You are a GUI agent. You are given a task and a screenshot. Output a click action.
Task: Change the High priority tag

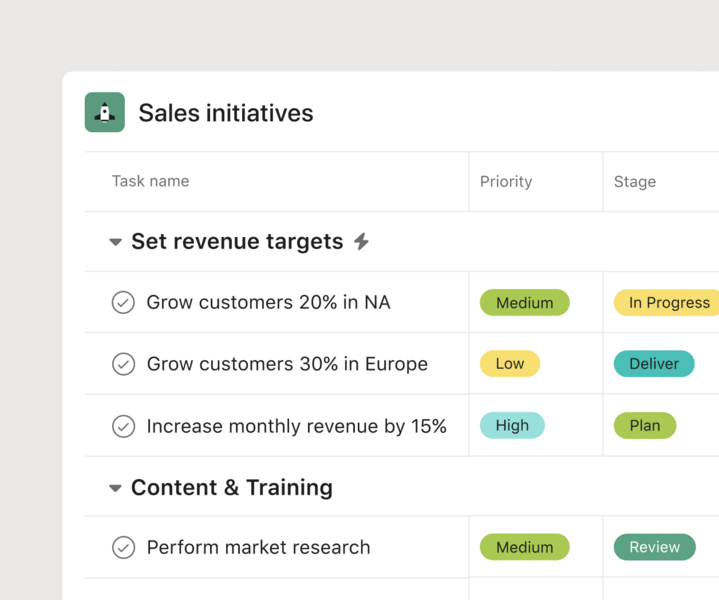tap(512, 425)
